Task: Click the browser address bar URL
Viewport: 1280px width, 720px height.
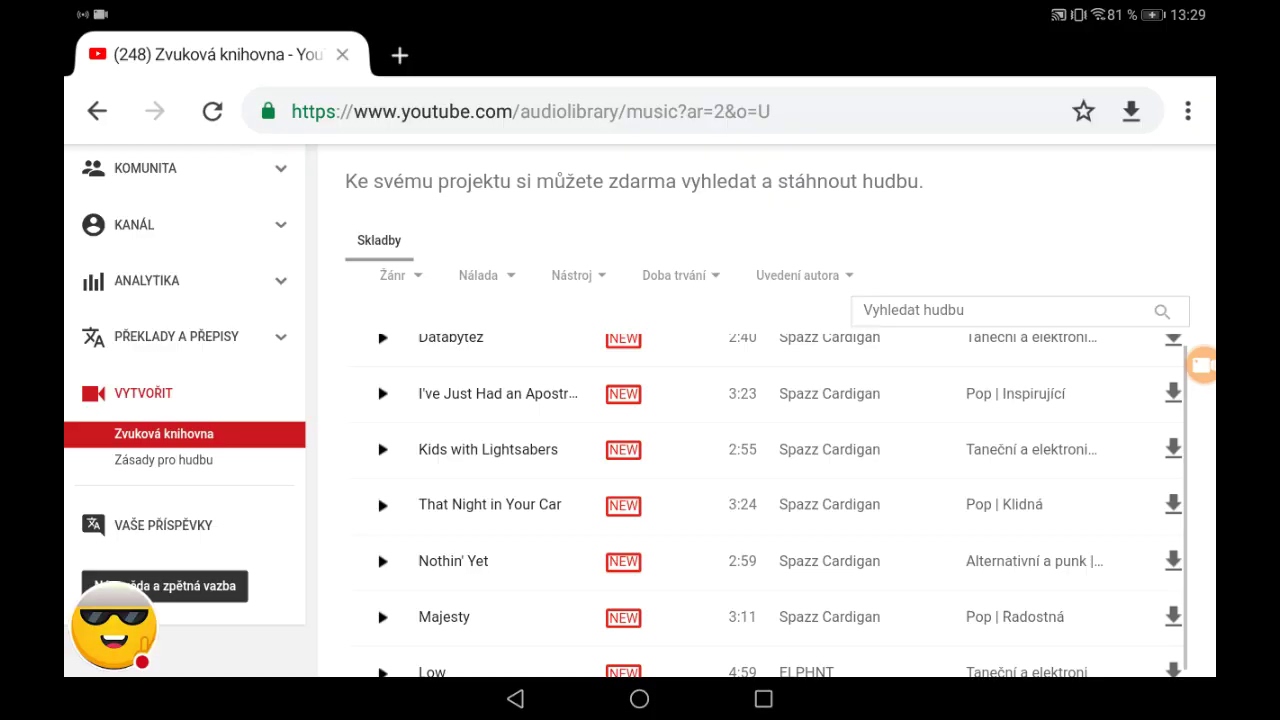Action: click(531, 111)
